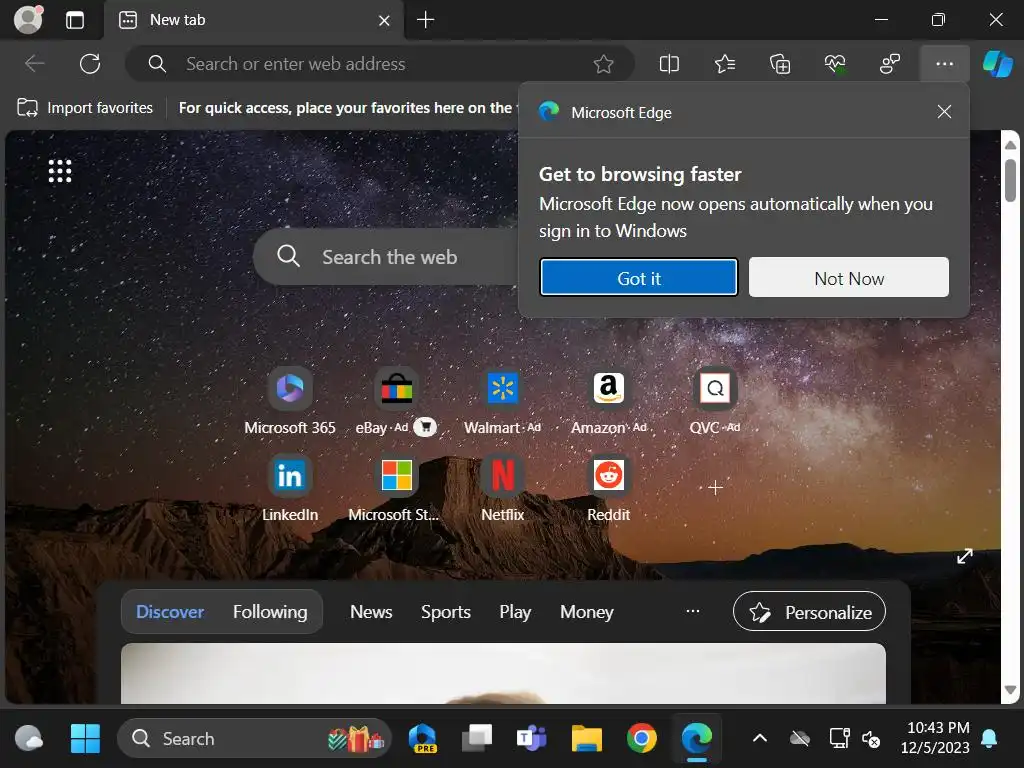Screen dimensions: 1024x768
Task: Open the Edge profile avatar
Action: pyautogui.click(x=28, y=20)
